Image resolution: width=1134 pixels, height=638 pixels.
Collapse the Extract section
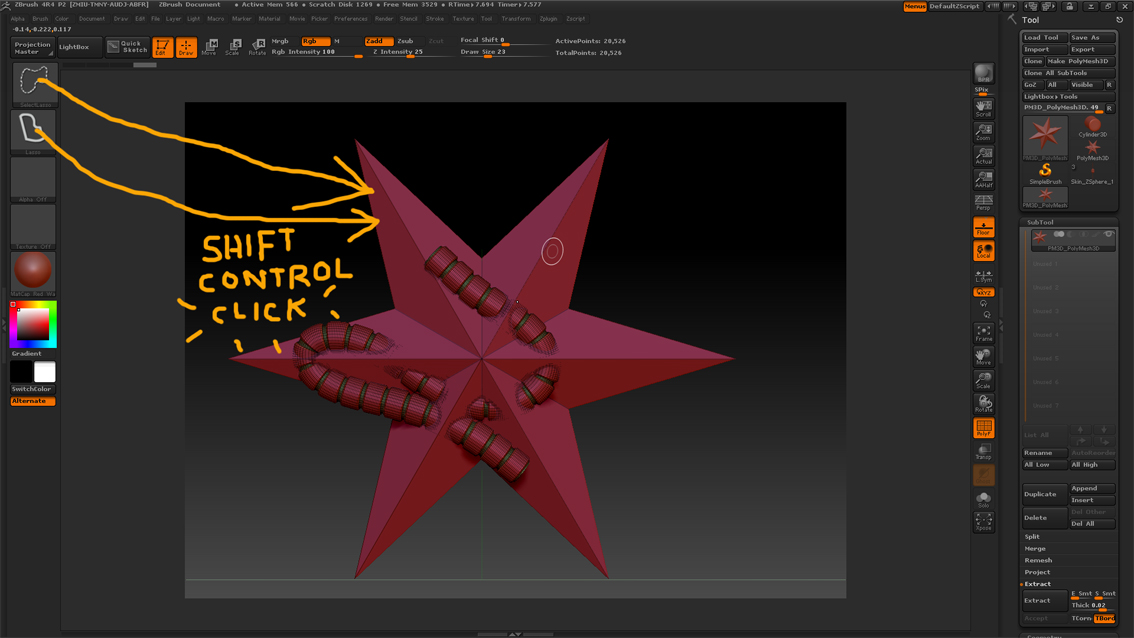click(1037, 584)
